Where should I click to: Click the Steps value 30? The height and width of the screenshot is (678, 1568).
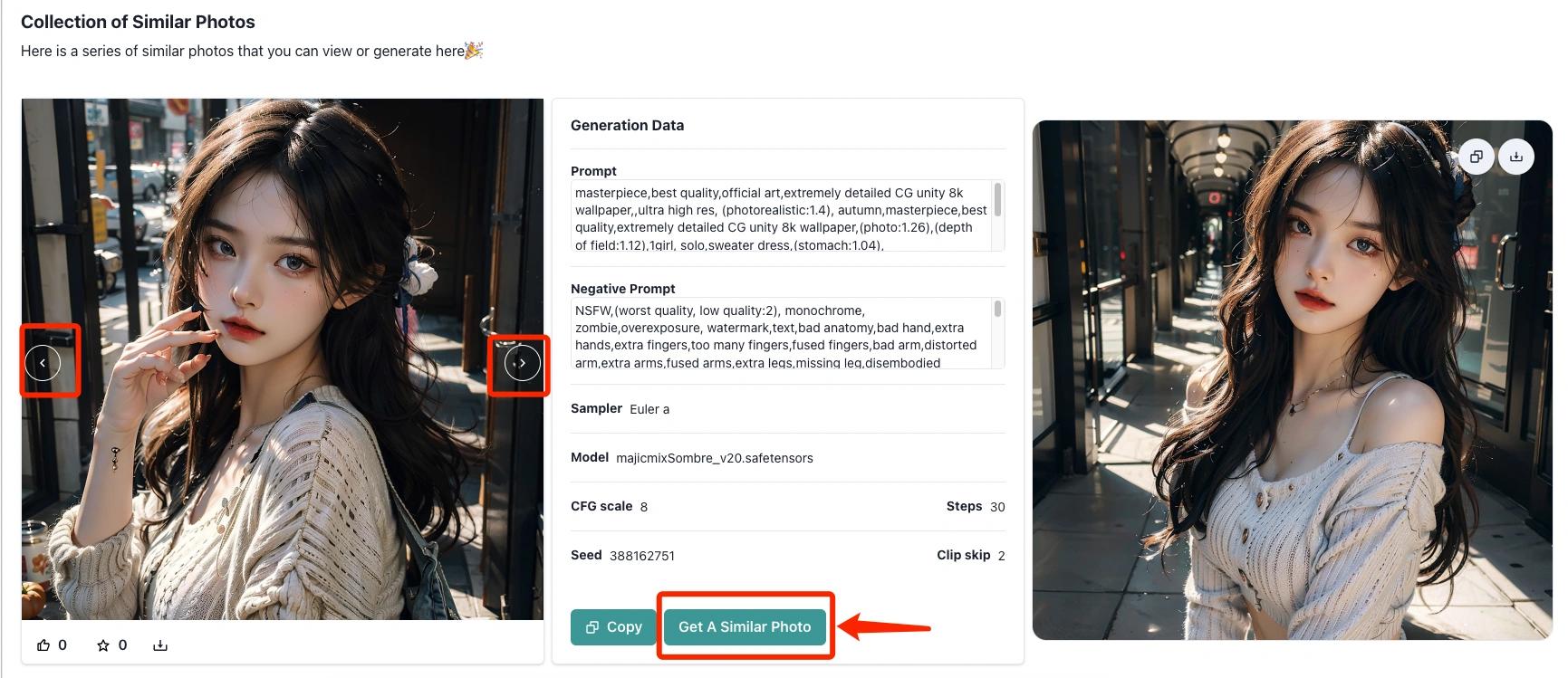tap(997, 507)
